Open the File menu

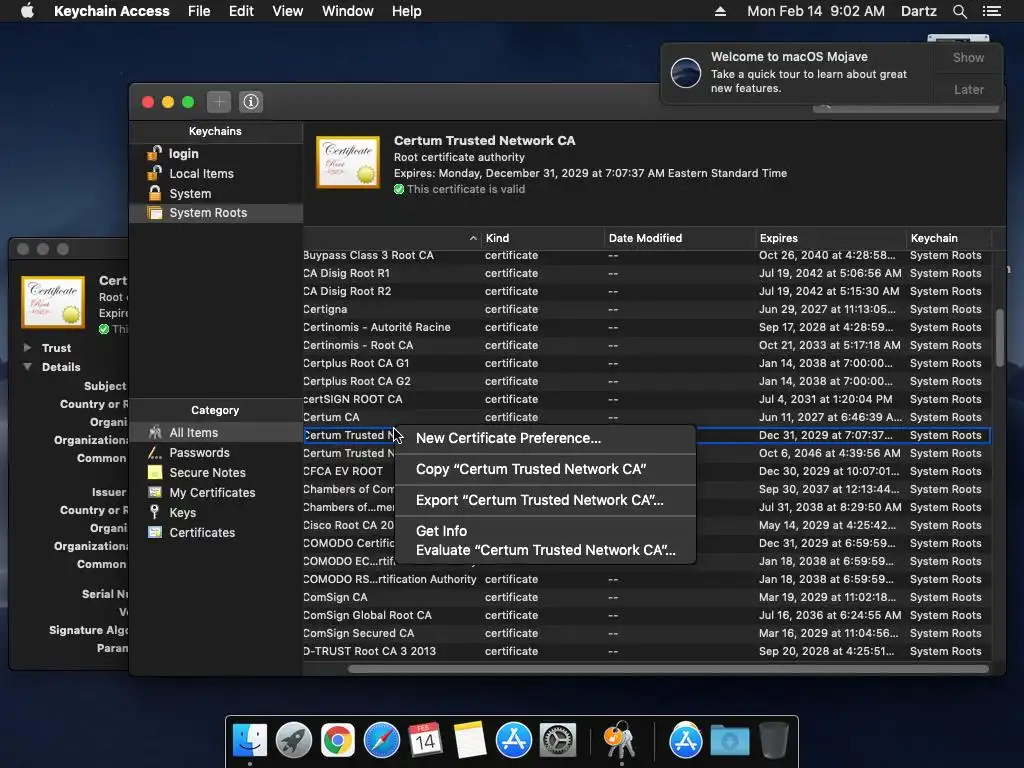199,11
